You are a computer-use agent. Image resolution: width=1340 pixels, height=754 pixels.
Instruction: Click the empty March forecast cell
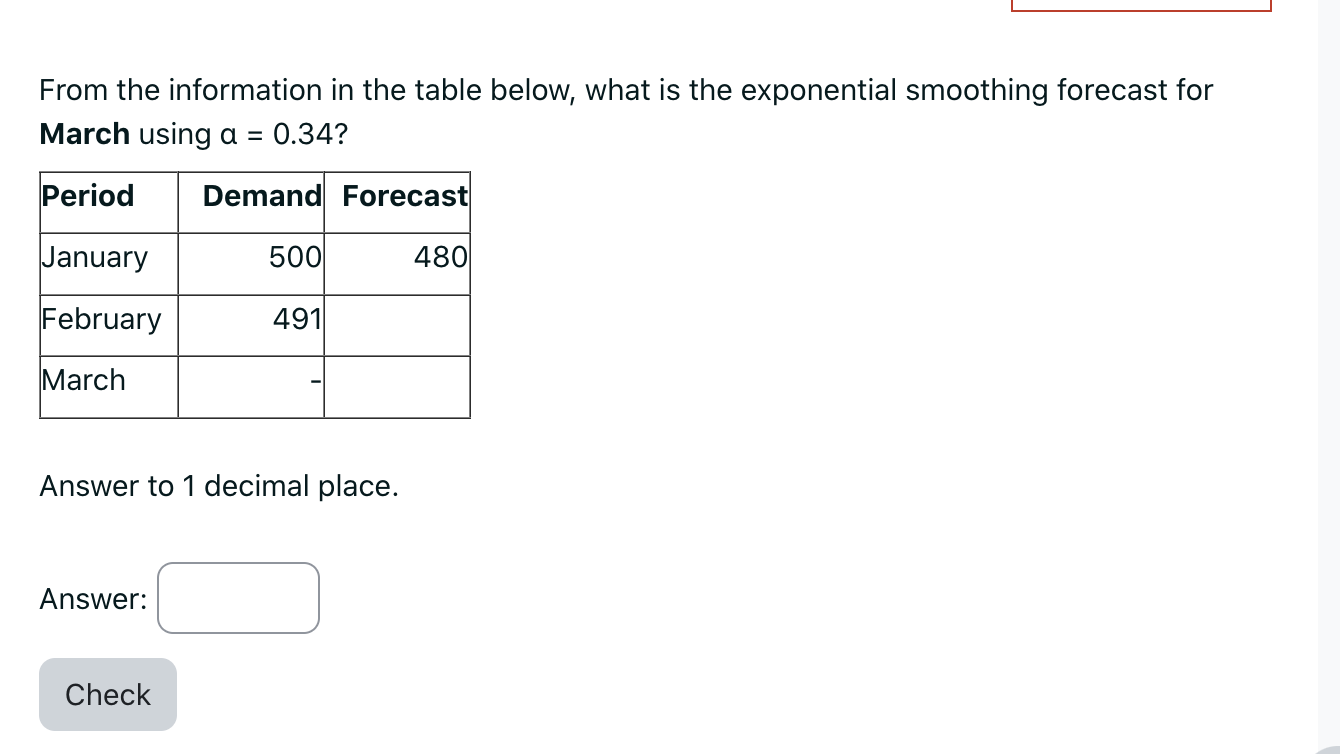pos(397,387)
